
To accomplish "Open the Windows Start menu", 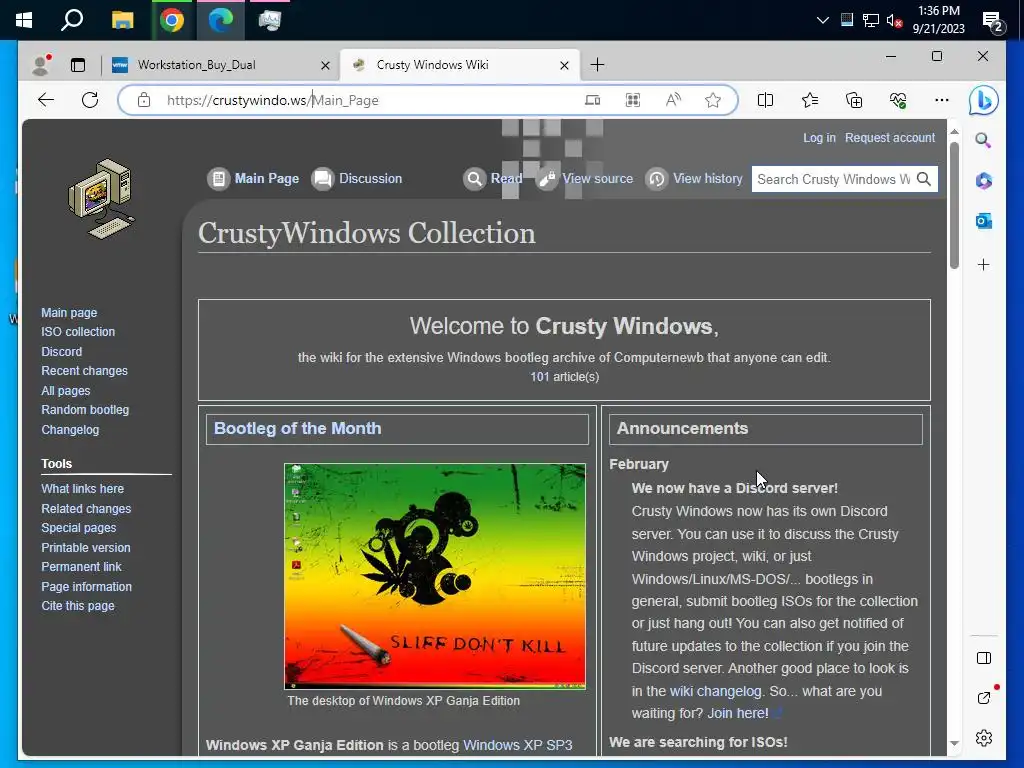I will (24, 20).
